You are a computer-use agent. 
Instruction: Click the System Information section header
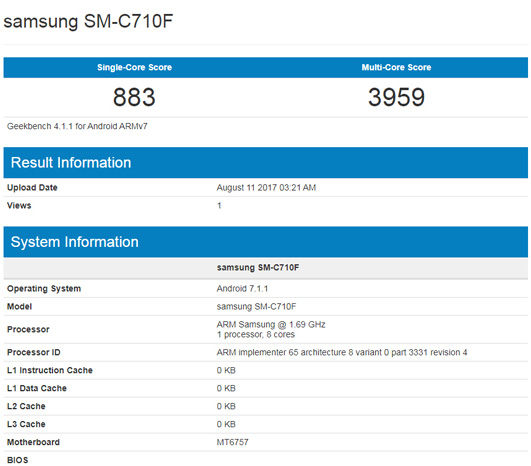point(266,242)
